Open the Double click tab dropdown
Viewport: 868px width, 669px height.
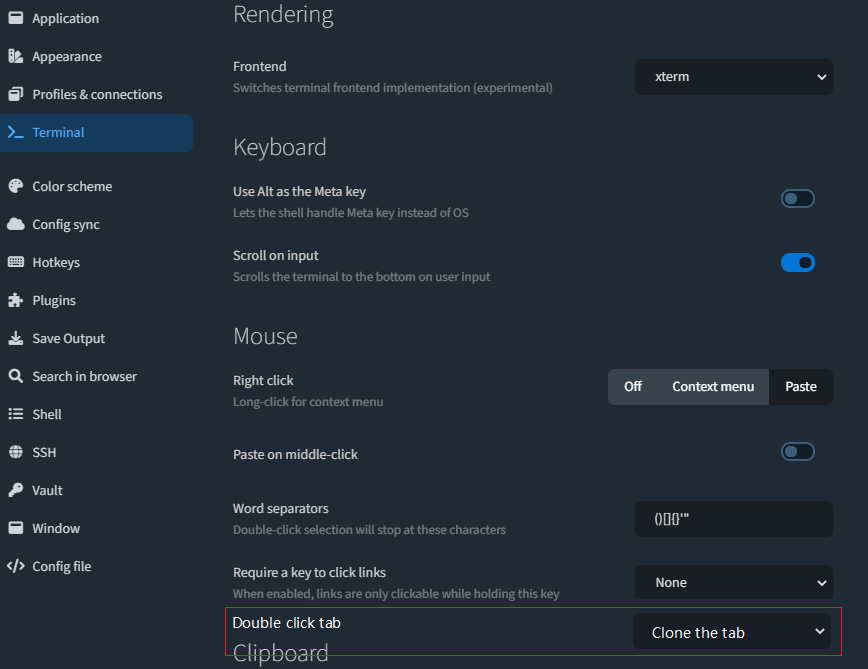tap(733, 632)
